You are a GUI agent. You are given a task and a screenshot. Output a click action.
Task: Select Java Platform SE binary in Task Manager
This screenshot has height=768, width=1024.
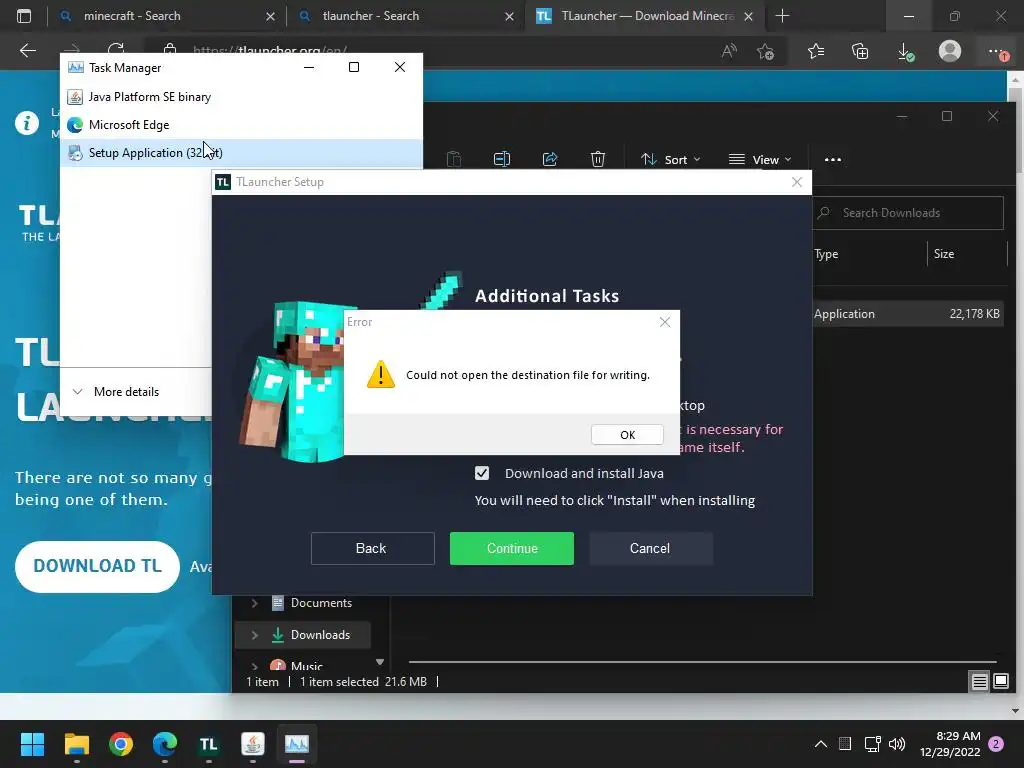(x=242, y=97)
